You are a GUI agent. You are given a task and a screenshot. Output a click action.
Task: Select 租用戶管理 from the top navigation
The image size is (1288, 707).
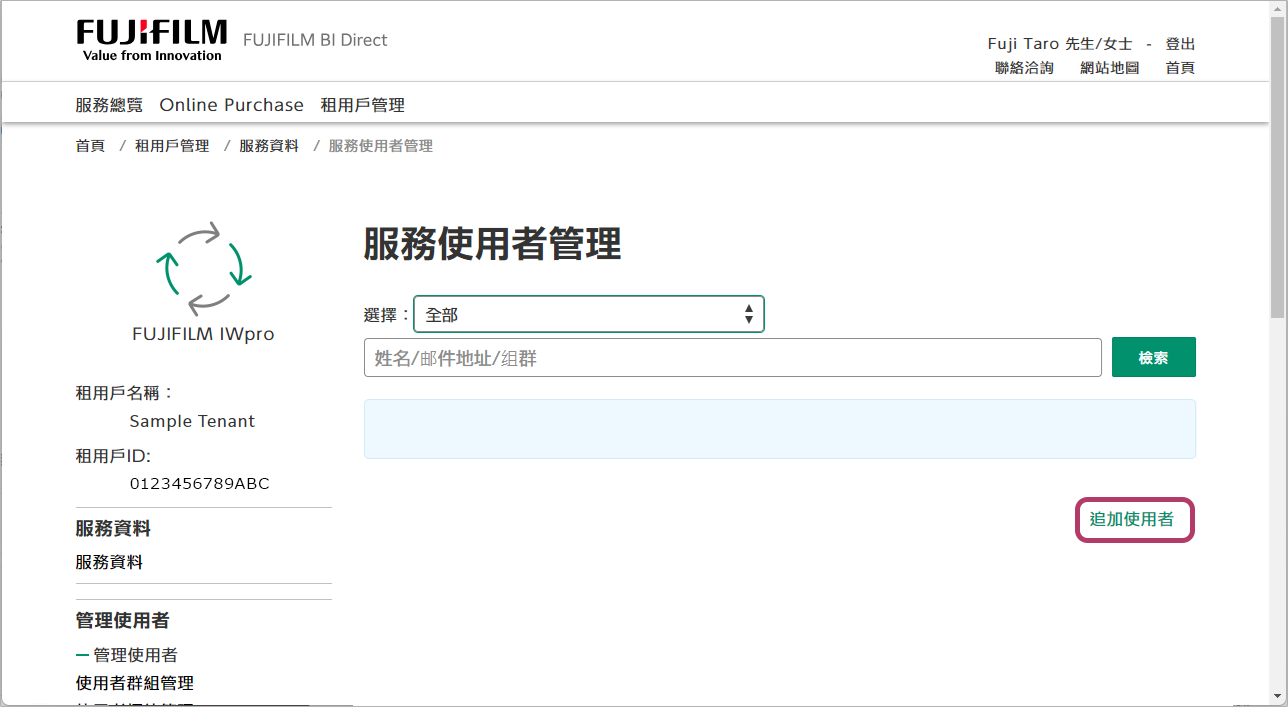[x=363, y=104]
